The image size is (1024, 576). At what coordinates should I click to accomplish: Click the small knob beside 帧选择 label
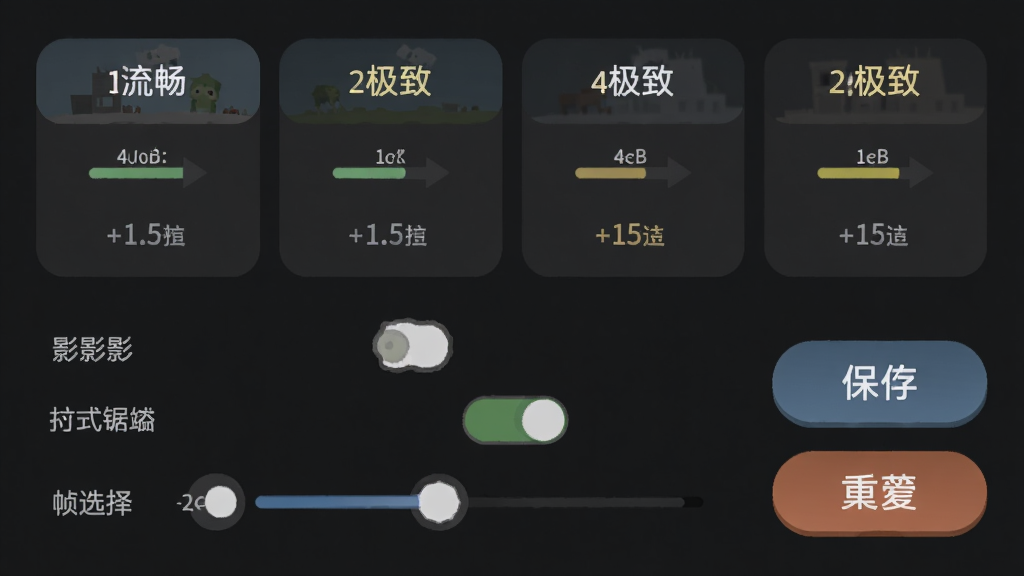[219, 502]
